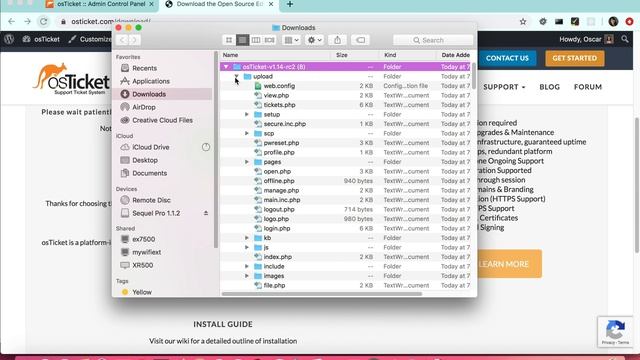The height and width of the screenshot is (360, 640).
Task: Open Applications in Finder sidebar
Action: 145,81
